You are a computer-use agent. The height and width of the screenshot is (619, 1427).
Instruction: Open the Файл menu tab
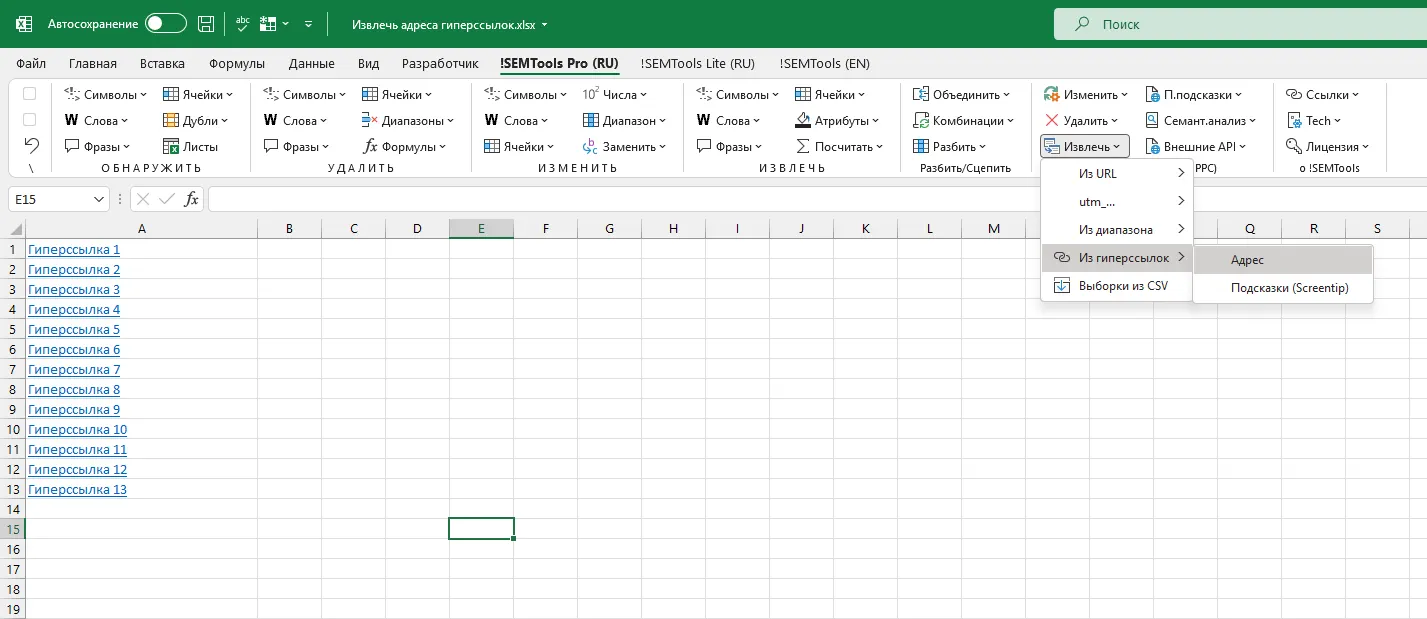click(x=31, y=63)
